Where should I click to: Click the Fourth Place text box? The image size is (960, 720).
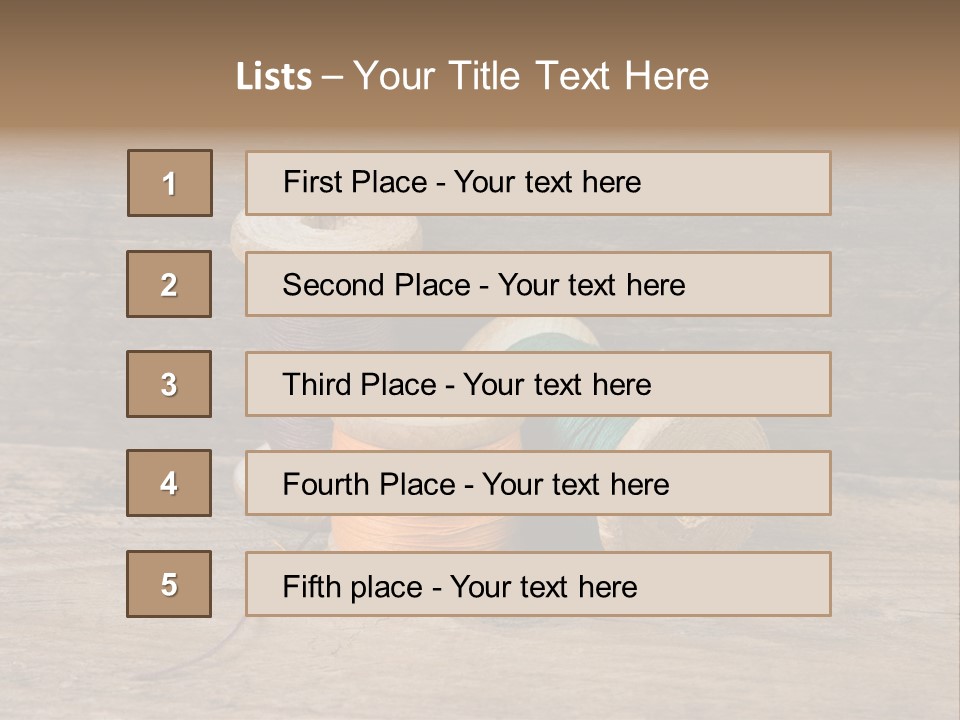click(538, 483)
